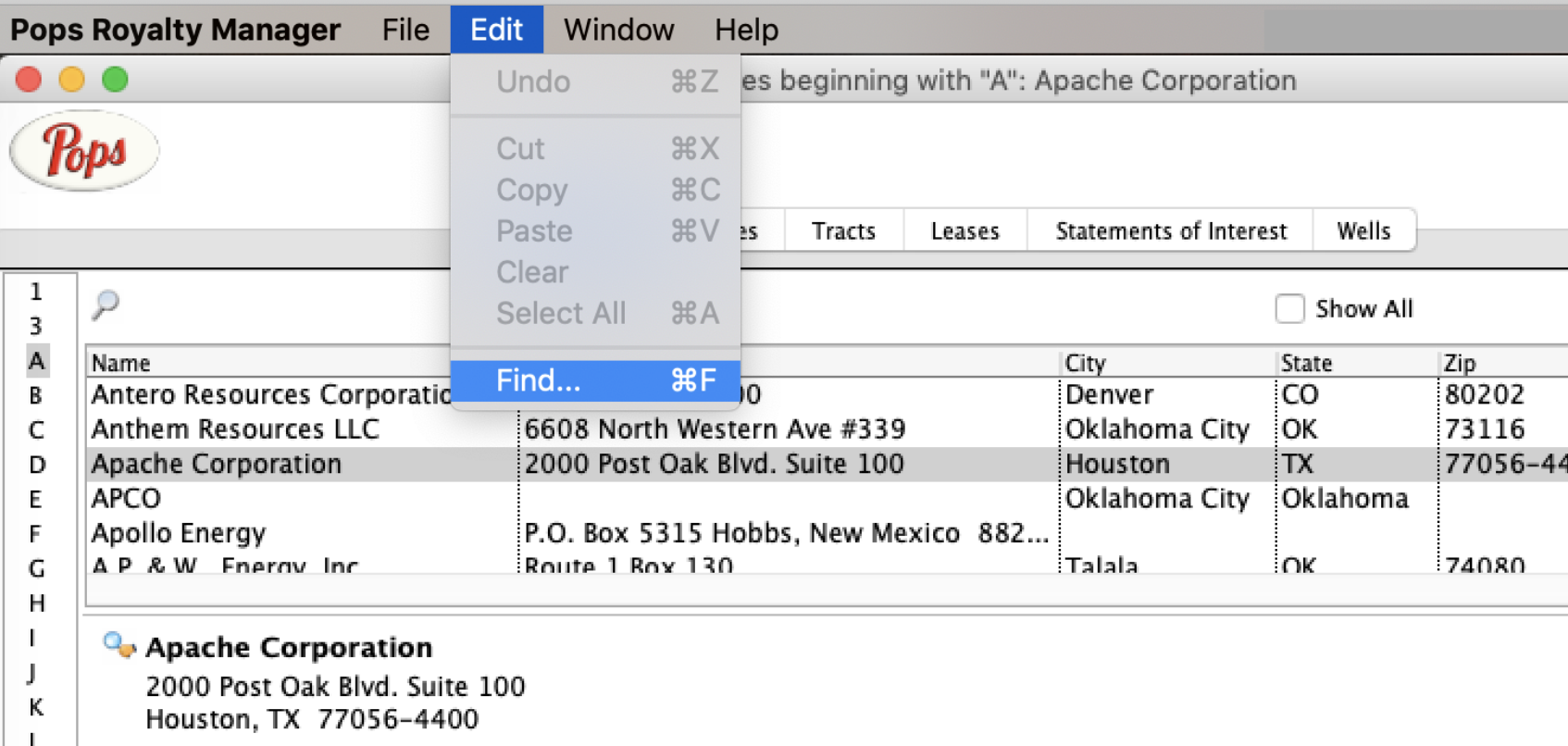Select index entry 3 in the sidebar
Screen dimensions: 1568x746
tap(36, 326)
